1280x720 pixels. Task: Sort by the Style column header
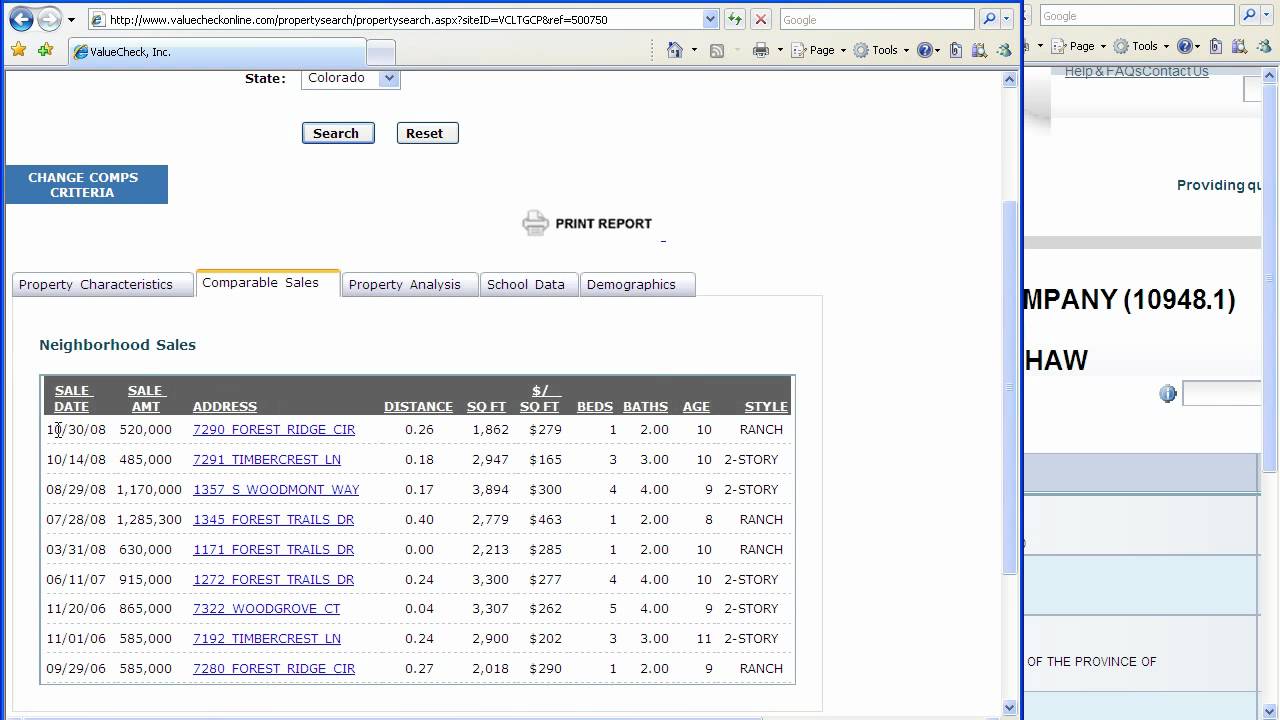pos(766,406)
